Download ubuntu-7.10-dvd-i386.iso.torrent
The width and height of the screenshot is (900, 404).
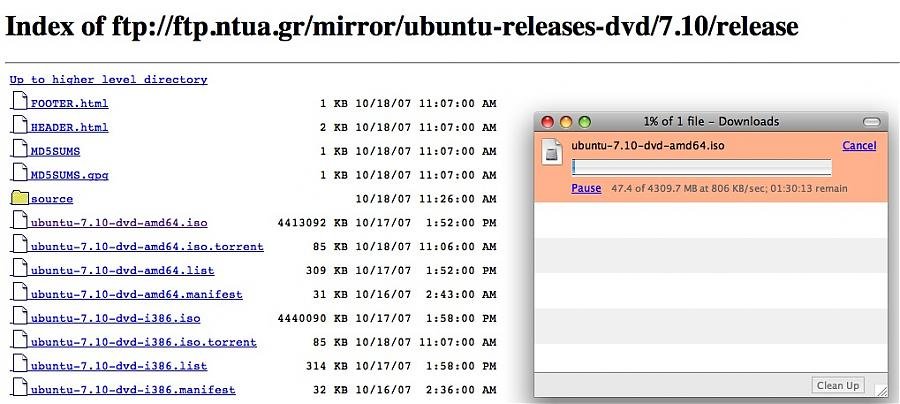click(143, 342)
